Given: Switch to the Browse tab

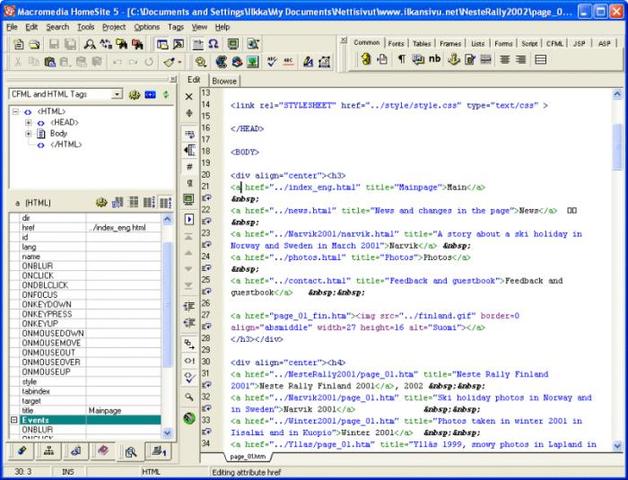Looking at the screenshot, I should tap(224, 81).
